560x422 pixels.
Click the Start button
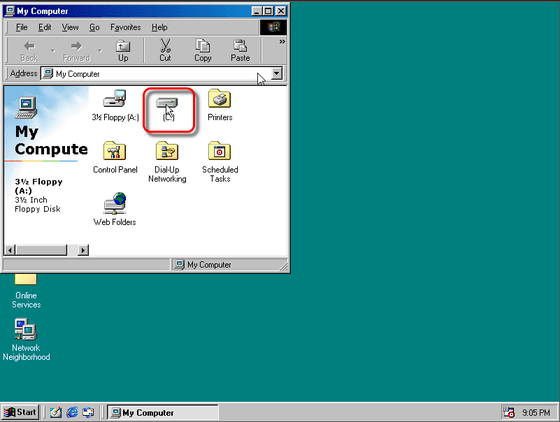coord(20,412)
